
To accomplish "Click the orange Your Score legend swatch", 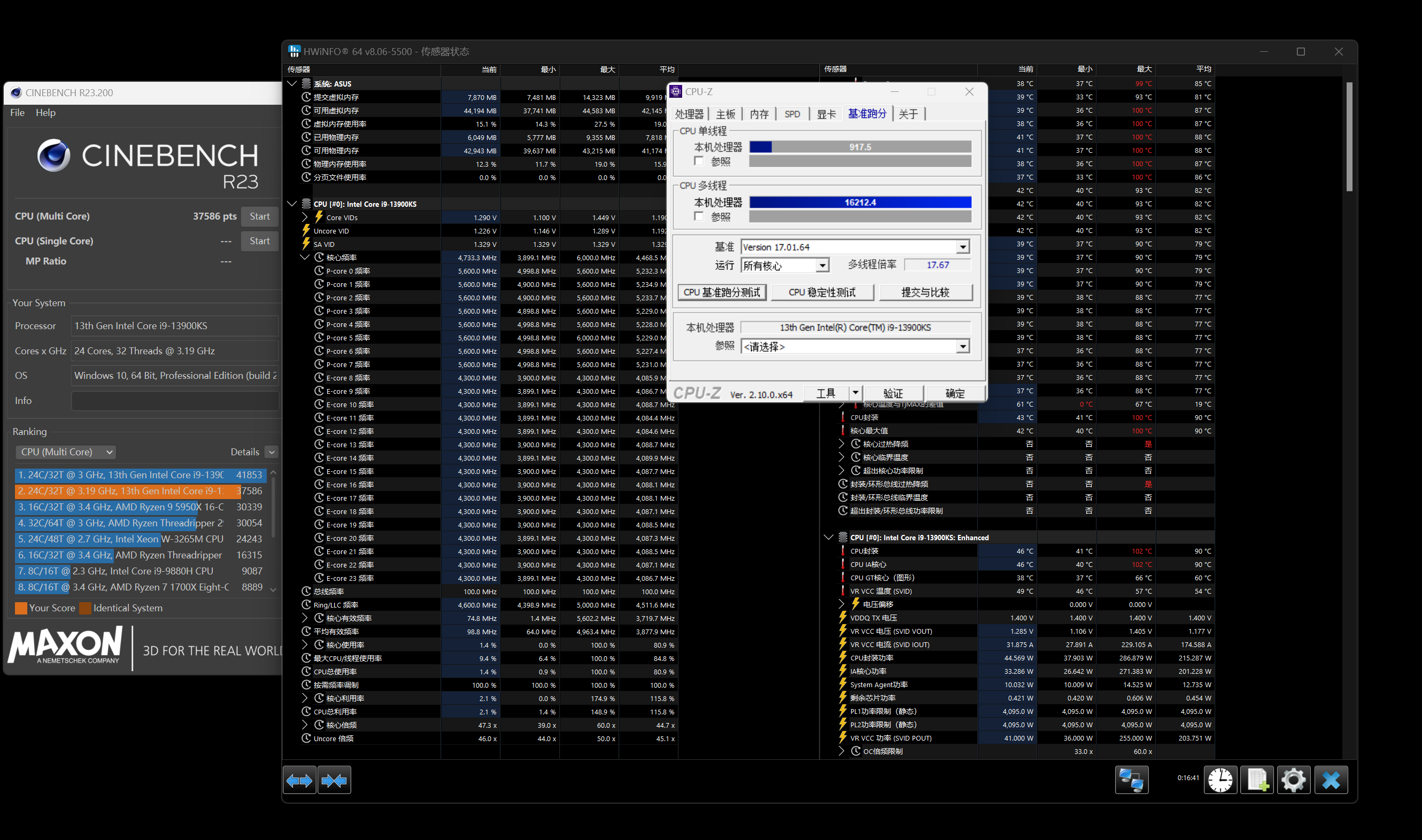I will (21, 609).
